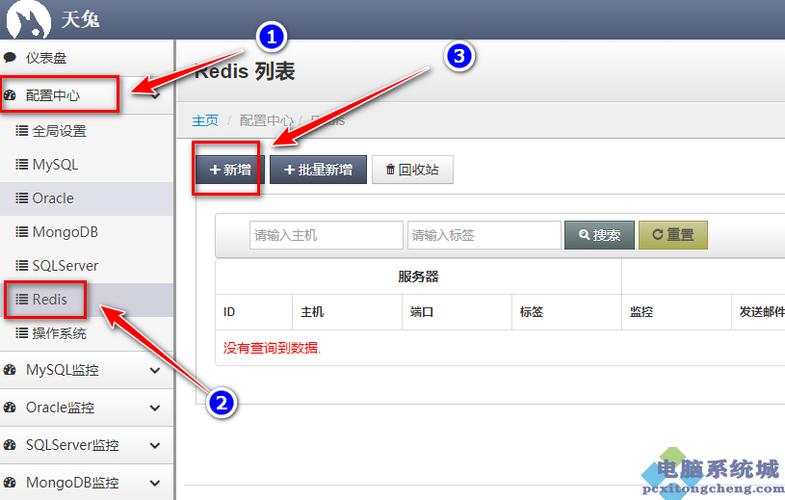This screenshot has width=785, height=500.
Task: Click the 新增 button
Action: point(230,170)
